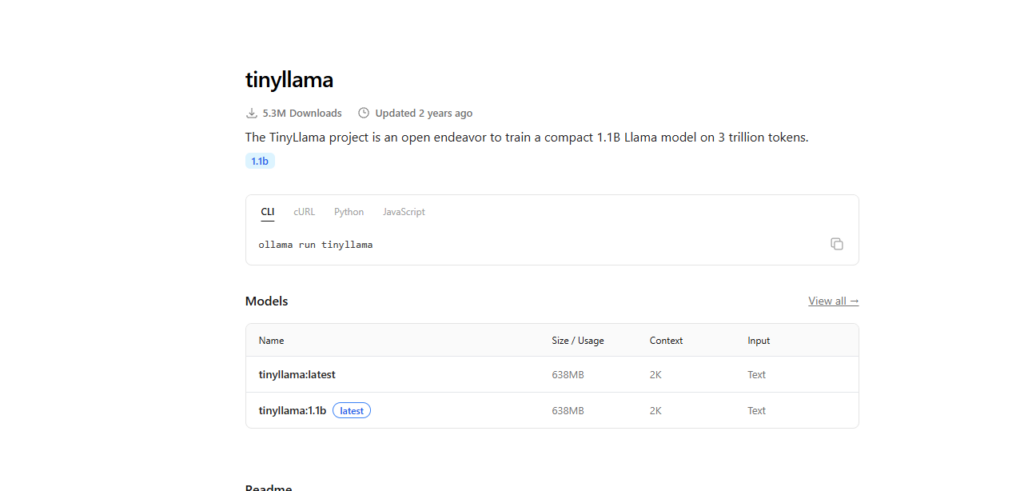Select the CLI tab
Viewport: 1024px width, 491px height.
[x=268, y=212]
